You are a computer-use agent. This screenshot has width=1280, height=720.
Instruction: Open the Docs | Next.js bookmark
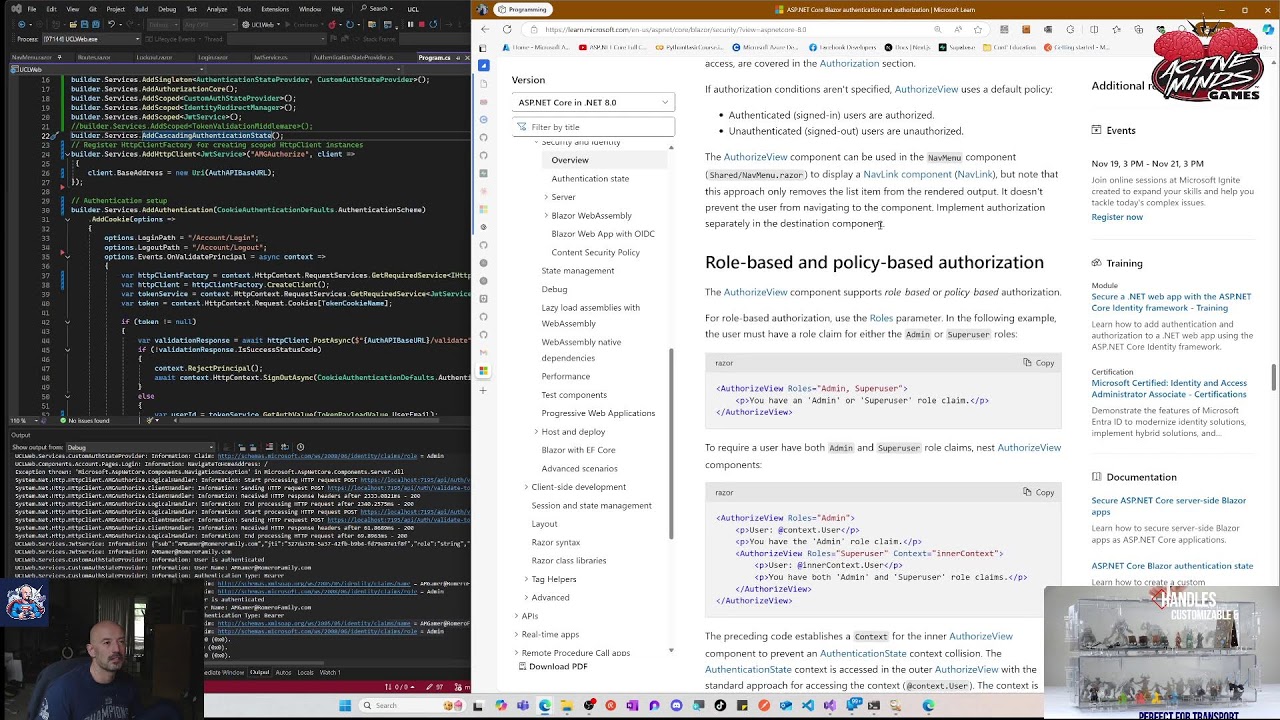pyautogui.click(x=908, y=47)
